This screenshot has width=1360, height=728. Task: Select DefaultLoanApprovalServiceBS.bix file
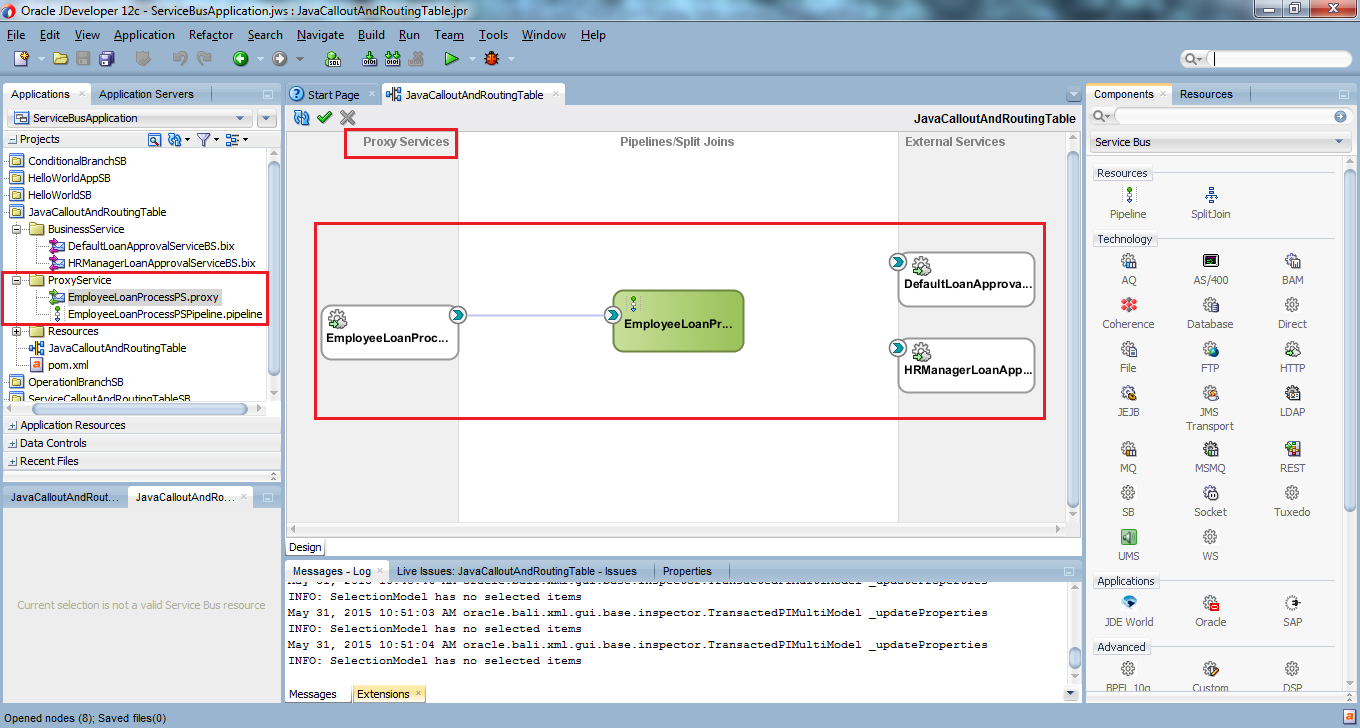pyautogui.click(x=151, y=246)
